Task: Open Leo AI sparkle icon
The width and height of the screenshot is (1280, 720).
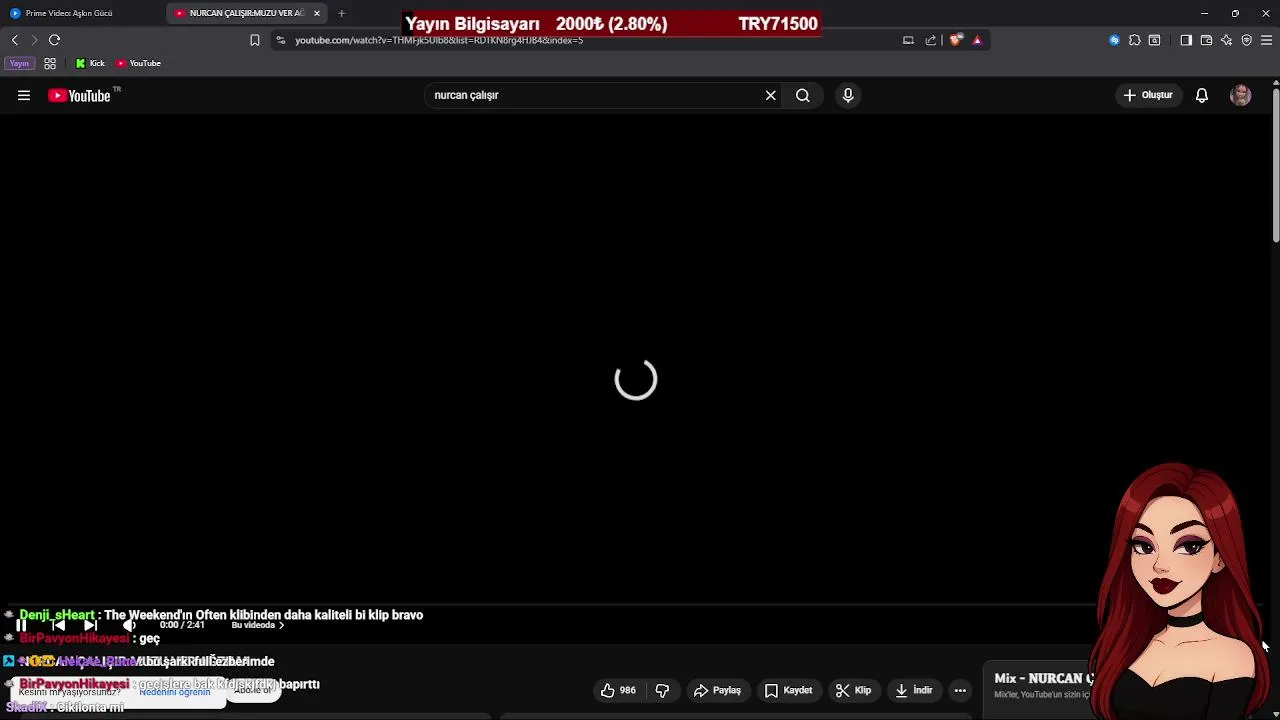Action: click(1226, 40)
